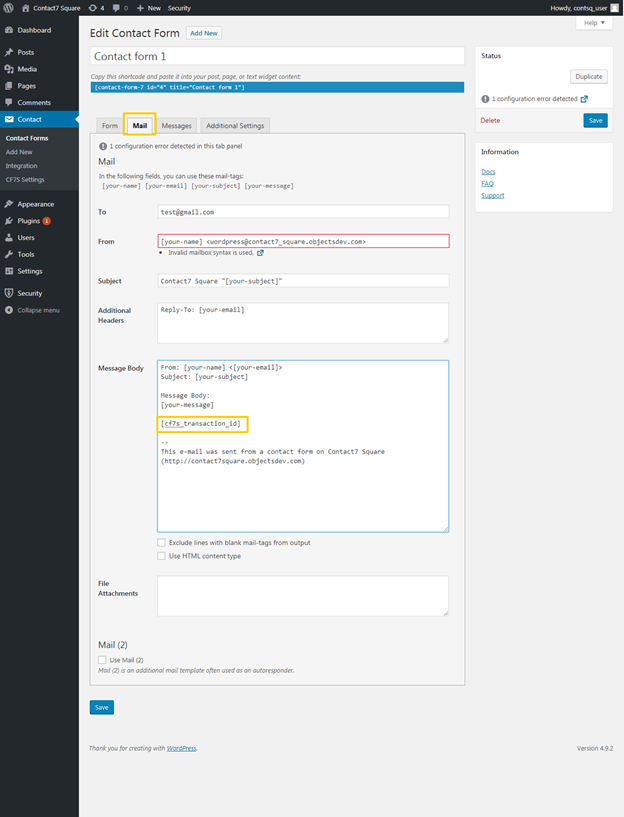Check Use HTML content type

point(161,556)
